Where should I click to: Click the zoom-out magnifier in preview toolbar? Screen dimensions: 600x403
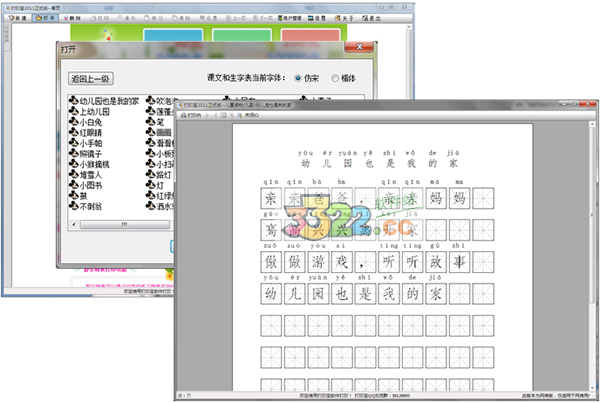pyautogui.click(x=232, y=115)
